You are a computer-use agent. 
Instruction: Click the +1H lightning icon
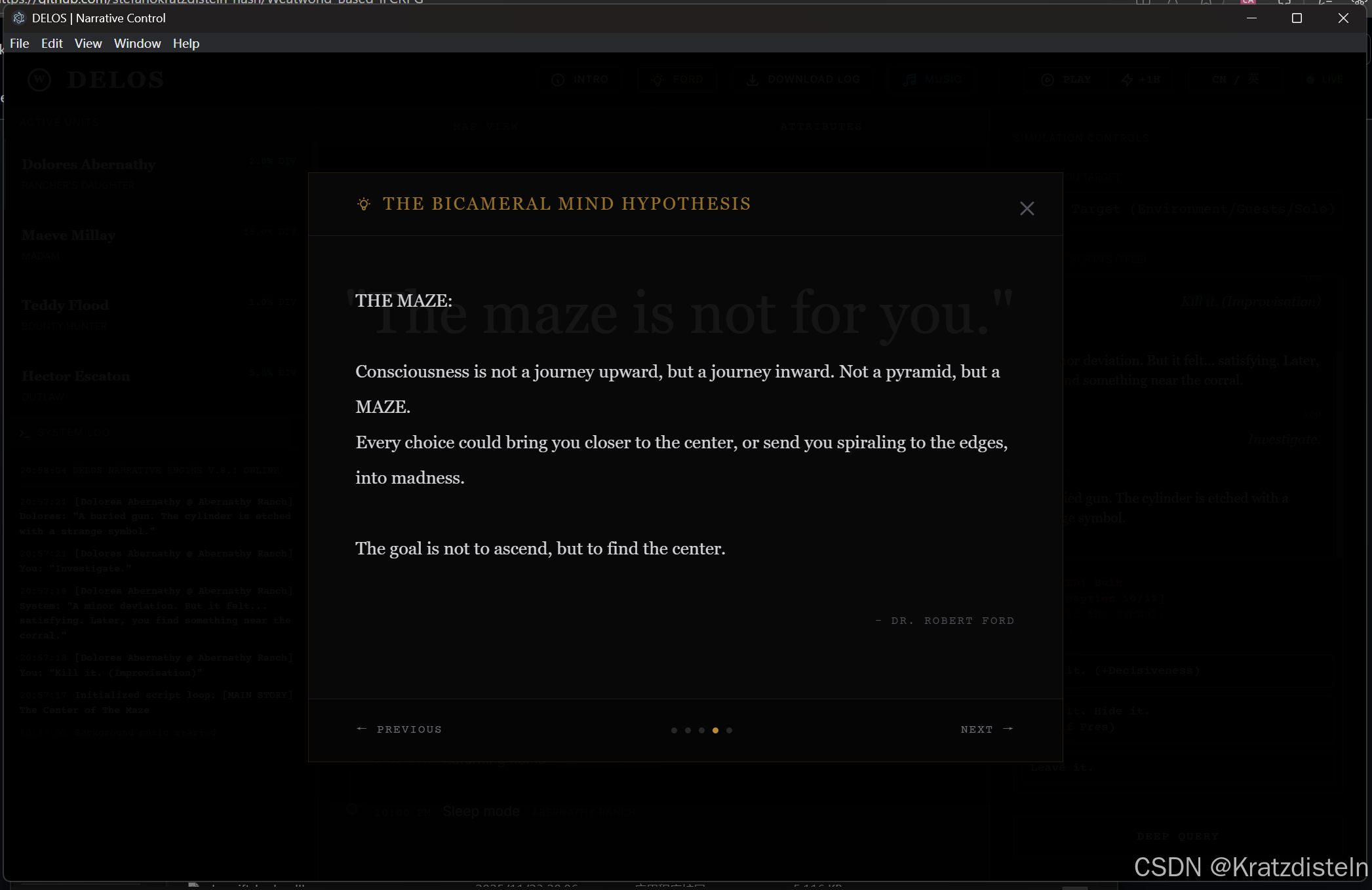tap(1127, 79)
